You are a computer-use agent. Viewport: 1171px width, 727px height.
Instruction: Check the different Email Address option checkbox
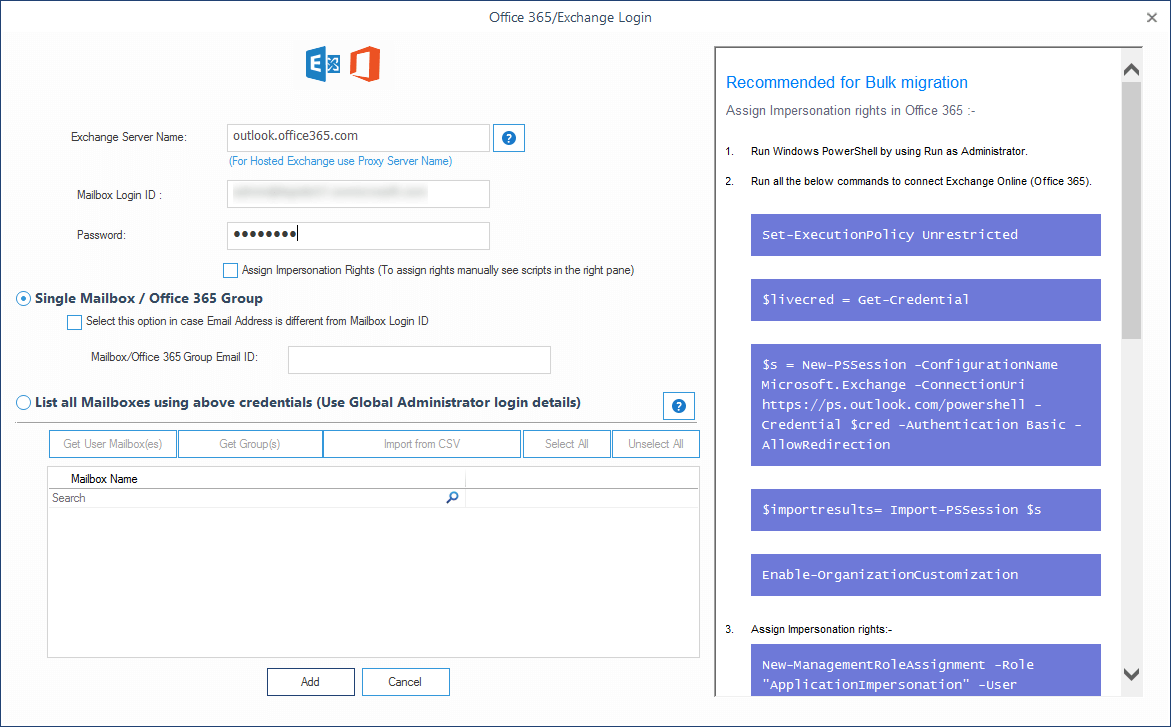(x=75, y=322)
